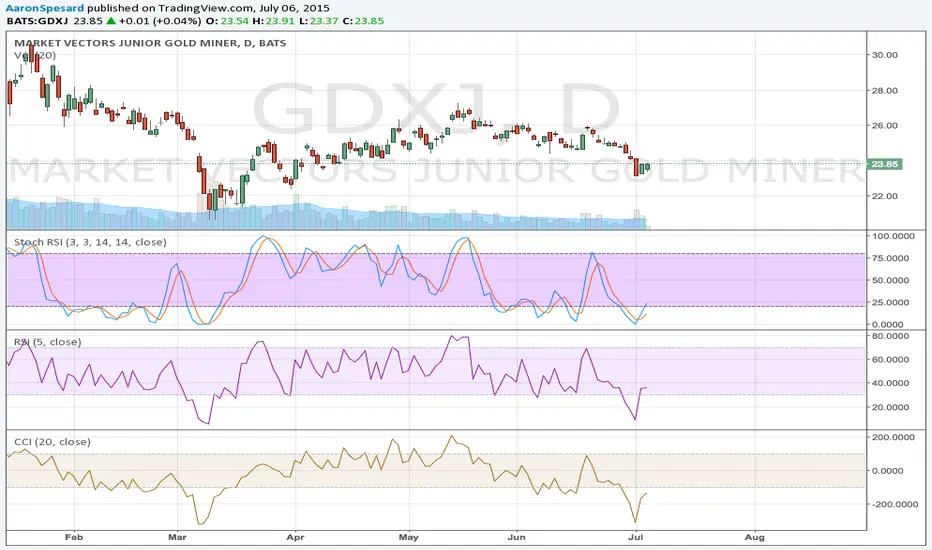Screen dimensions: 932x550
Task: Click the -200.0000 CCI axis label
Action: coord(893,504)
